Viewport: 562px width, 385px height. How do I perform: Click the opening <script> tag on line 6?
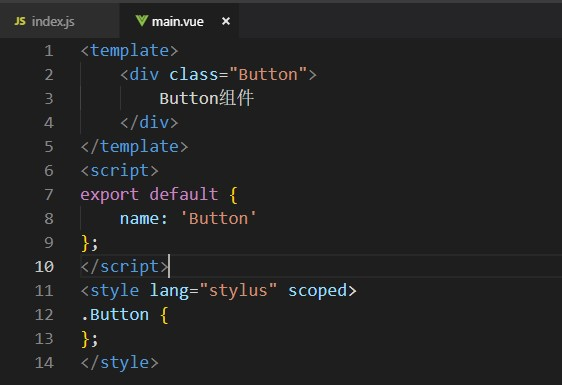pyautogui.click(x=119, y=171)
